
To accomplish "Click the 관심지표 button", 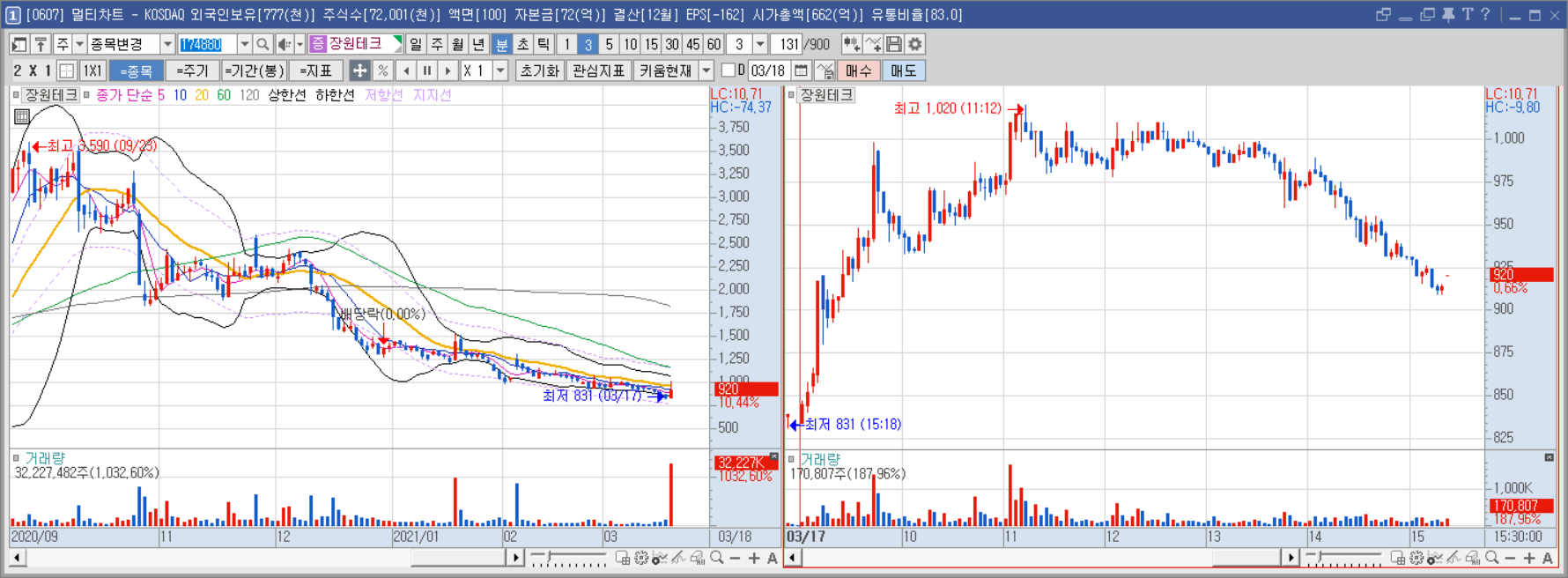I will point(598,70).
